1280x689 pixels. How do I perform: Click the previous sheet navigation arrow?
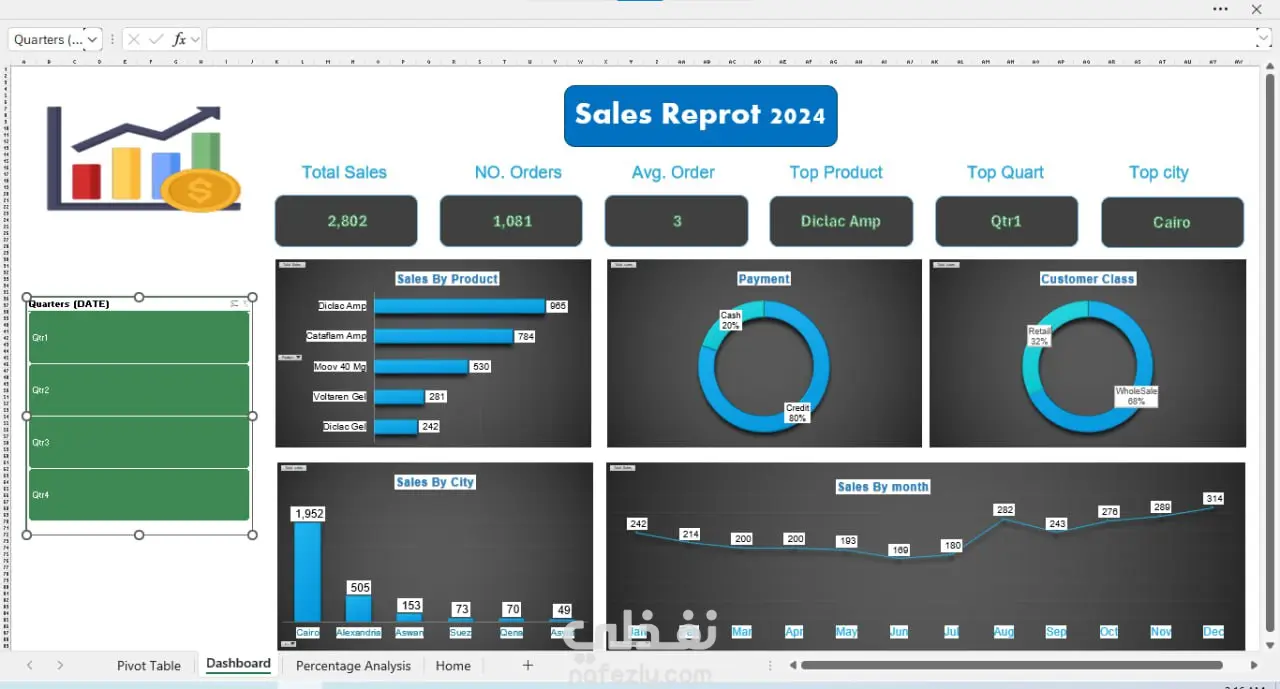tap(30, 665)
